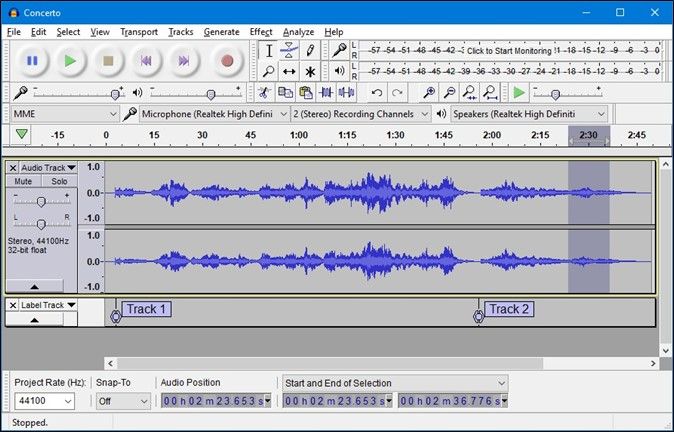Click the Skip to Start button
674x432 pixels.
[x=146, y=61]
